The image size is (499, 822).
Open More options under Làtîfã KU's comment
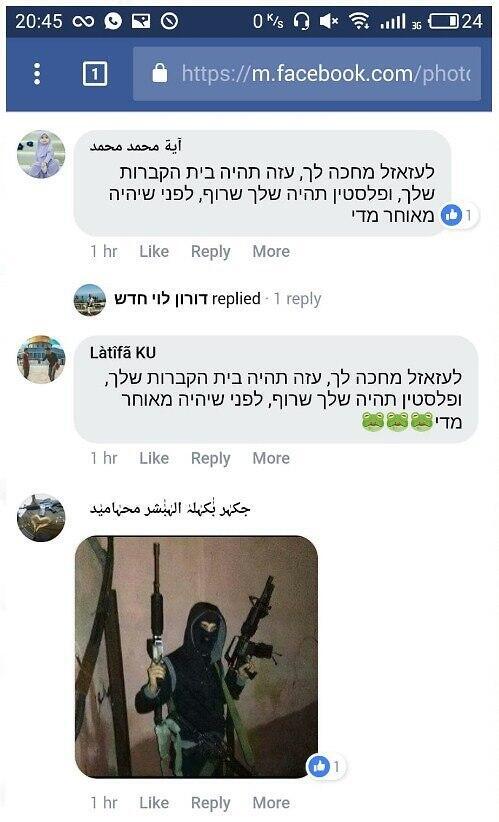click(x=271, y=458)
